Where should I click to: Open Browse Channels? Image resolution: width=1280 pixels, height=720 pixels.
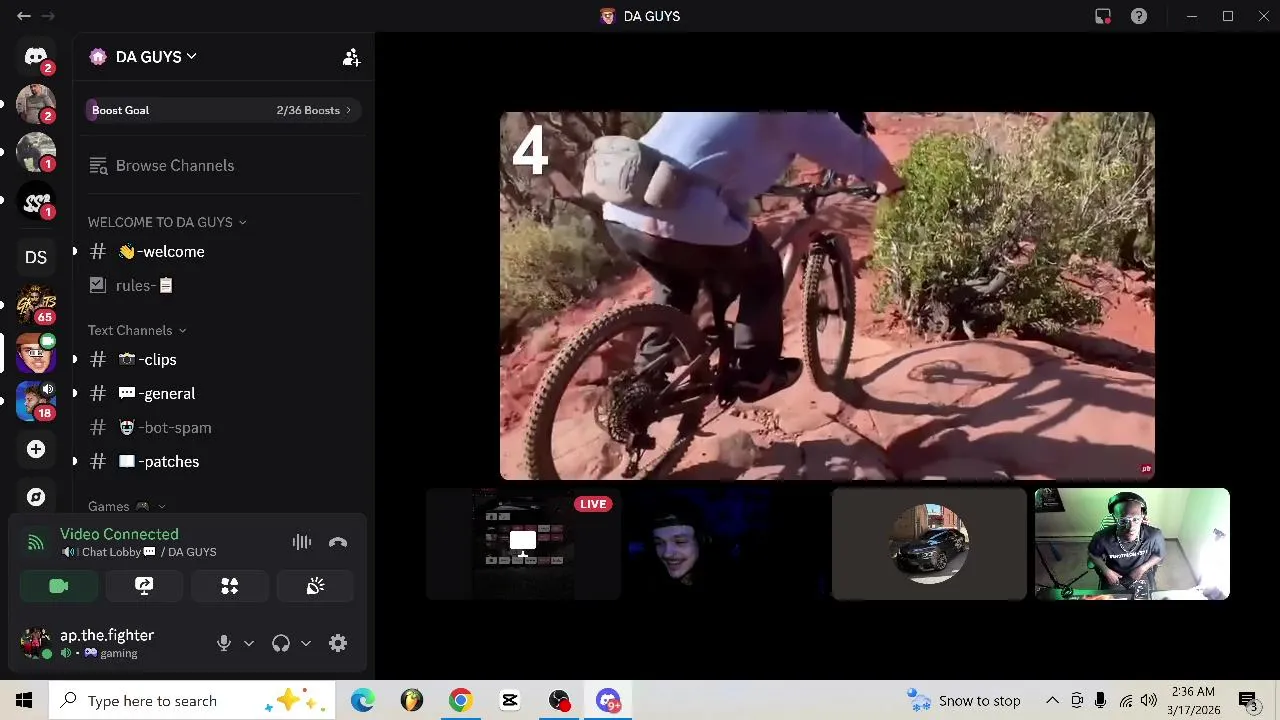click(x=223, y=165)
